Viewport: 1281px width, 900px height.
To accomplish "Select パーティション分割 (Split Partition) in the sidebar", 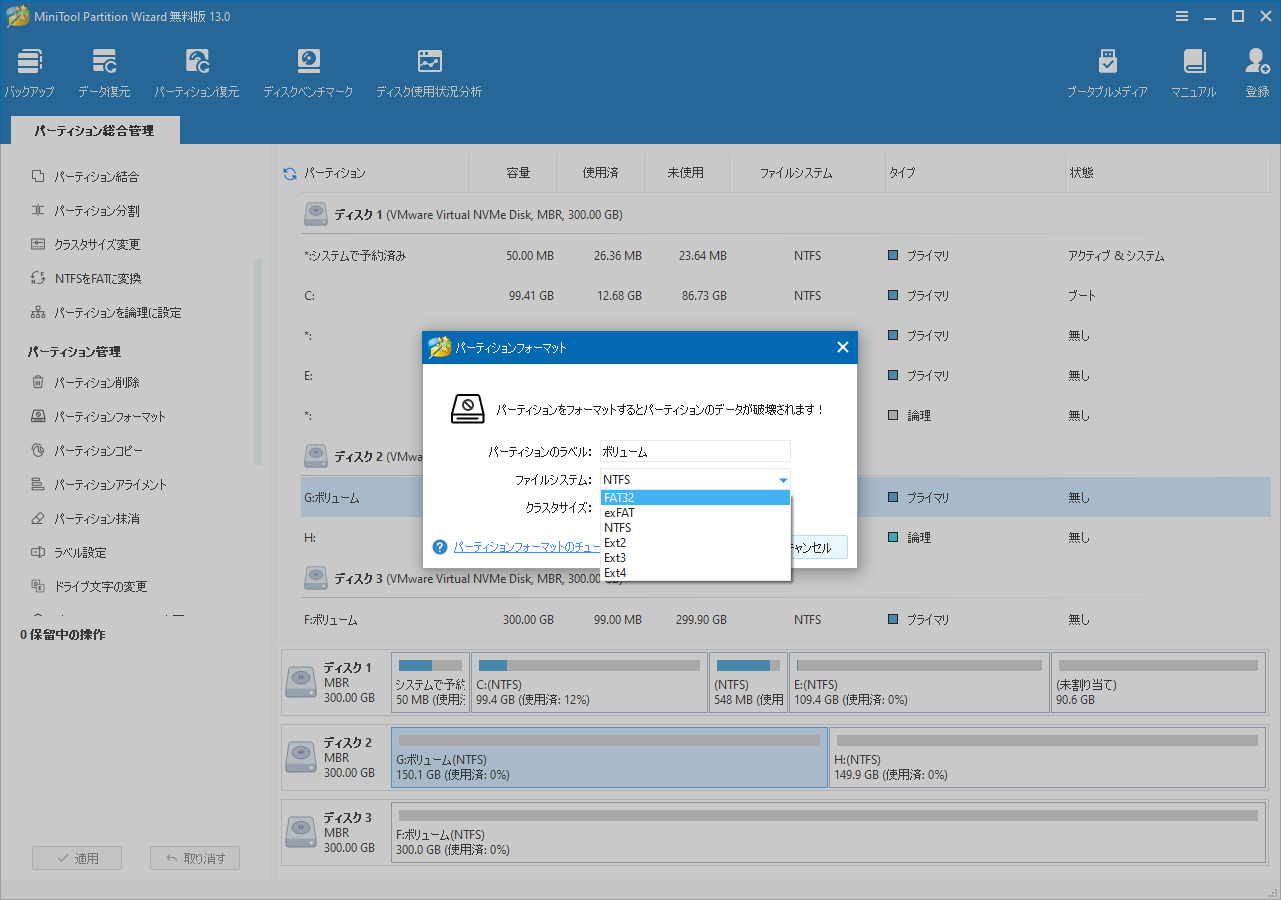I will click(94, 210).
